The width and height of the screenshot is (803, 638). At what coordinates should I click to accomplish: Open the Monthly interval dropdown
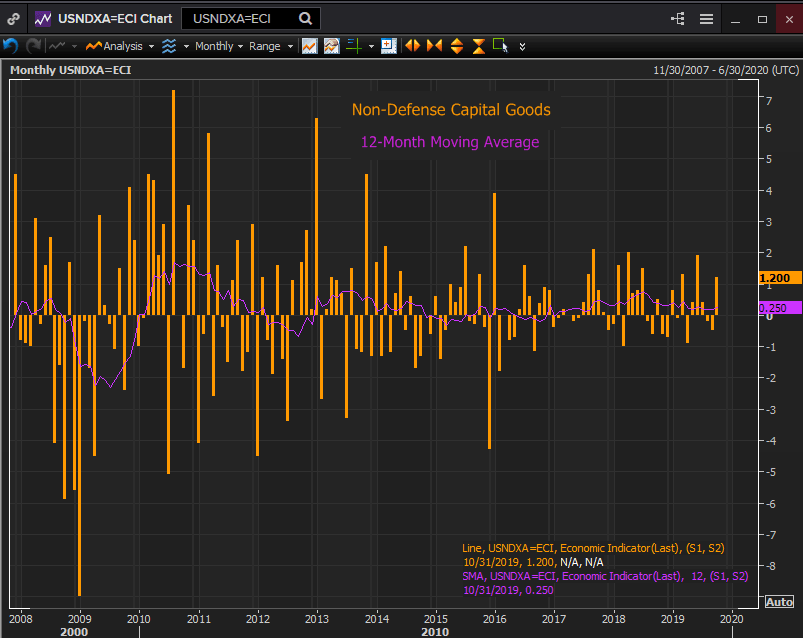218,46
